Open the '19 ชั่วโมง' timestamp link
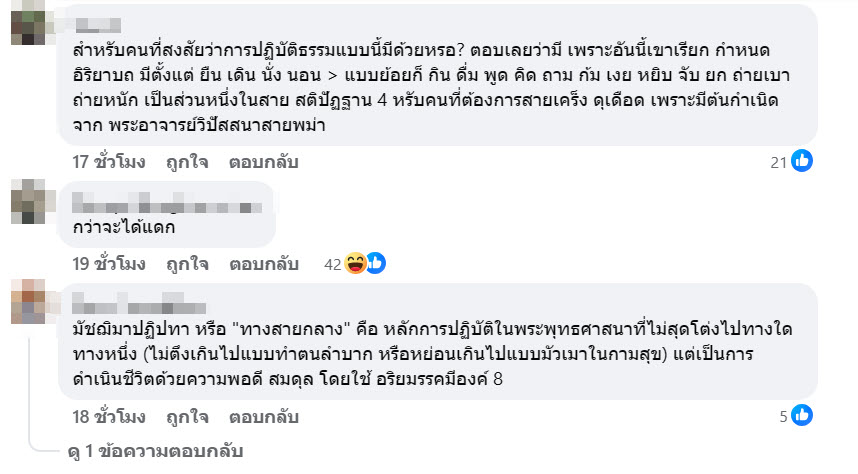858x474 pixels. click(109, 264)
